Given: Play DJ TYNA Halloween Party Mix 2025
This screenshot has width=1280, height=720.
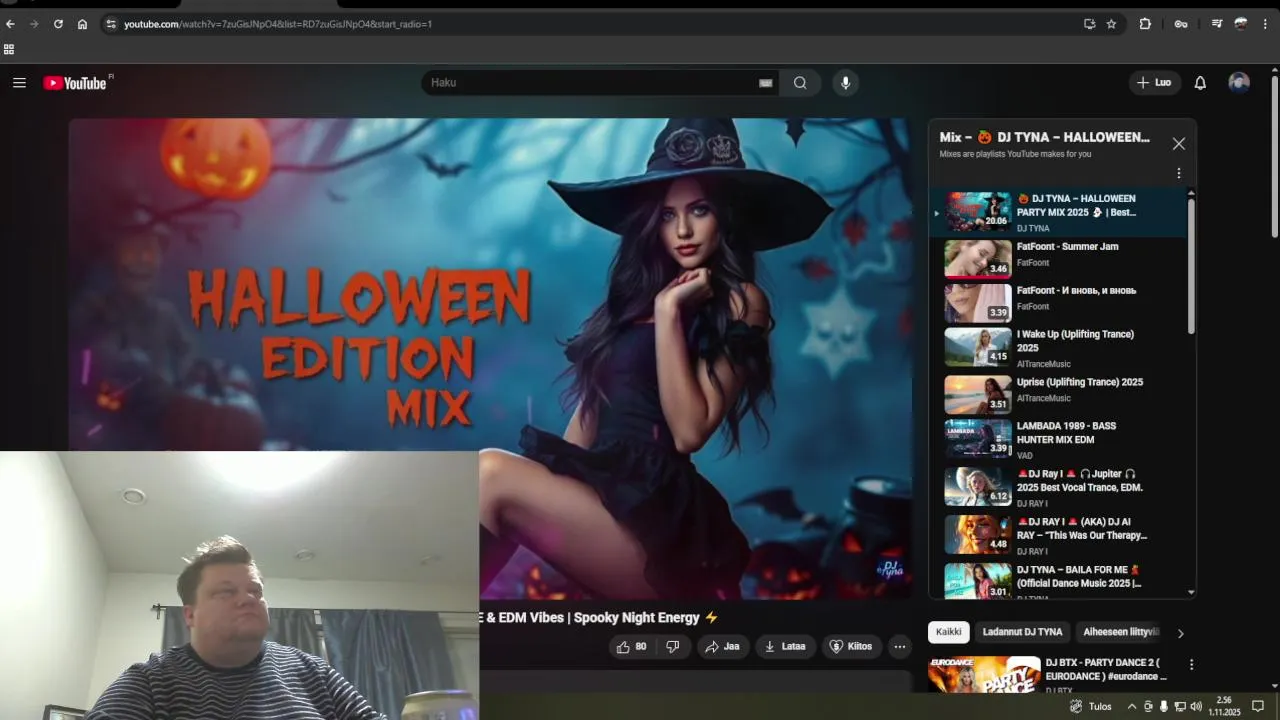Looking at the screenshot, I should coord(1060,212).
